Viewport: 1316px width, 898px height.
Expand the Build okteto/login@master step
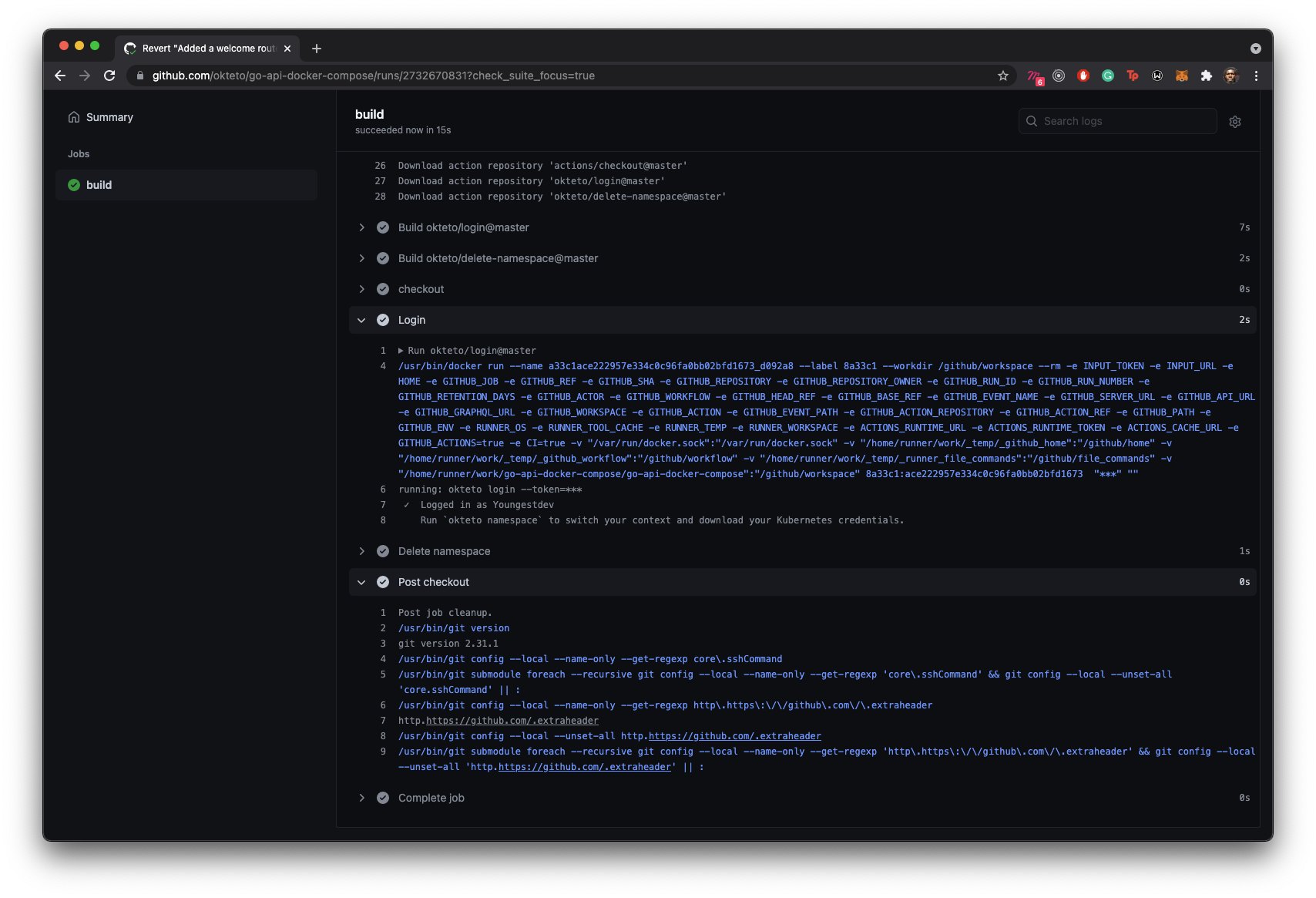361,227
